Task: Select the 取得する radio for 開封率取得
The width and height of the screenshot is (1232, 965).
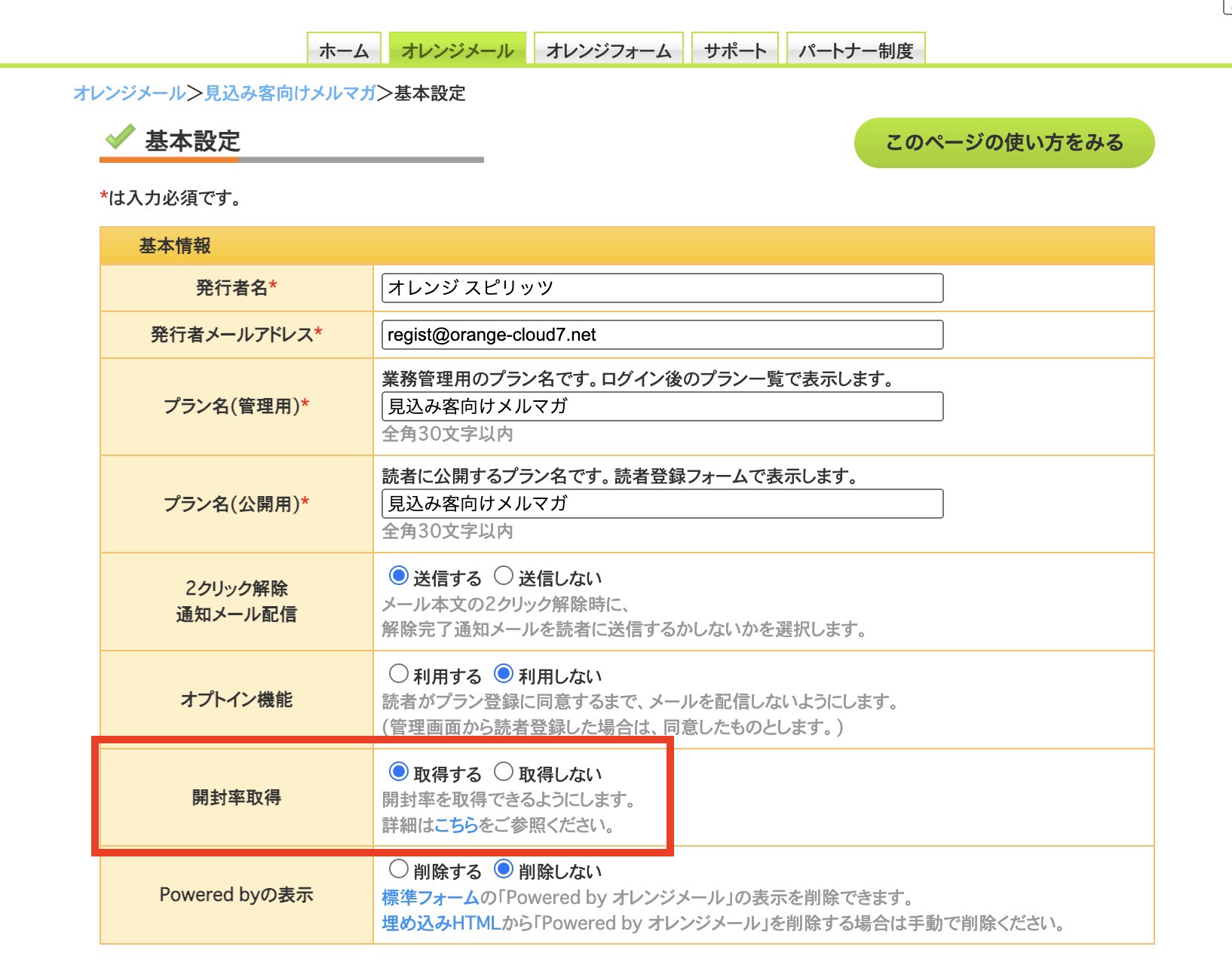Action: pyautogui.click(x=398, y=772)
